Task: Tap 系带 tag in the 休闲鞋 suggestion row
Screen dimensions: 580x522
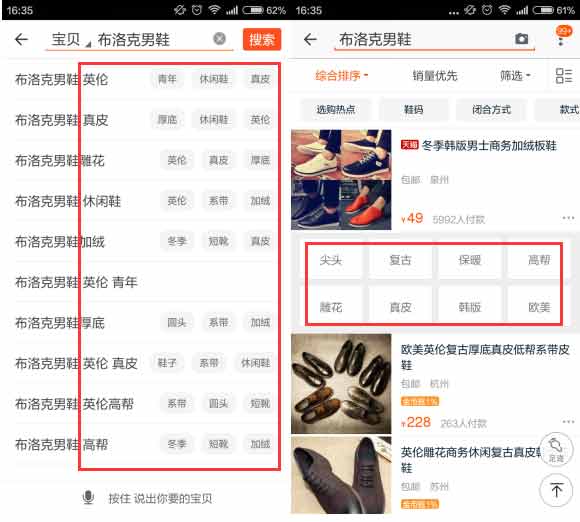Action: point(219,201)
